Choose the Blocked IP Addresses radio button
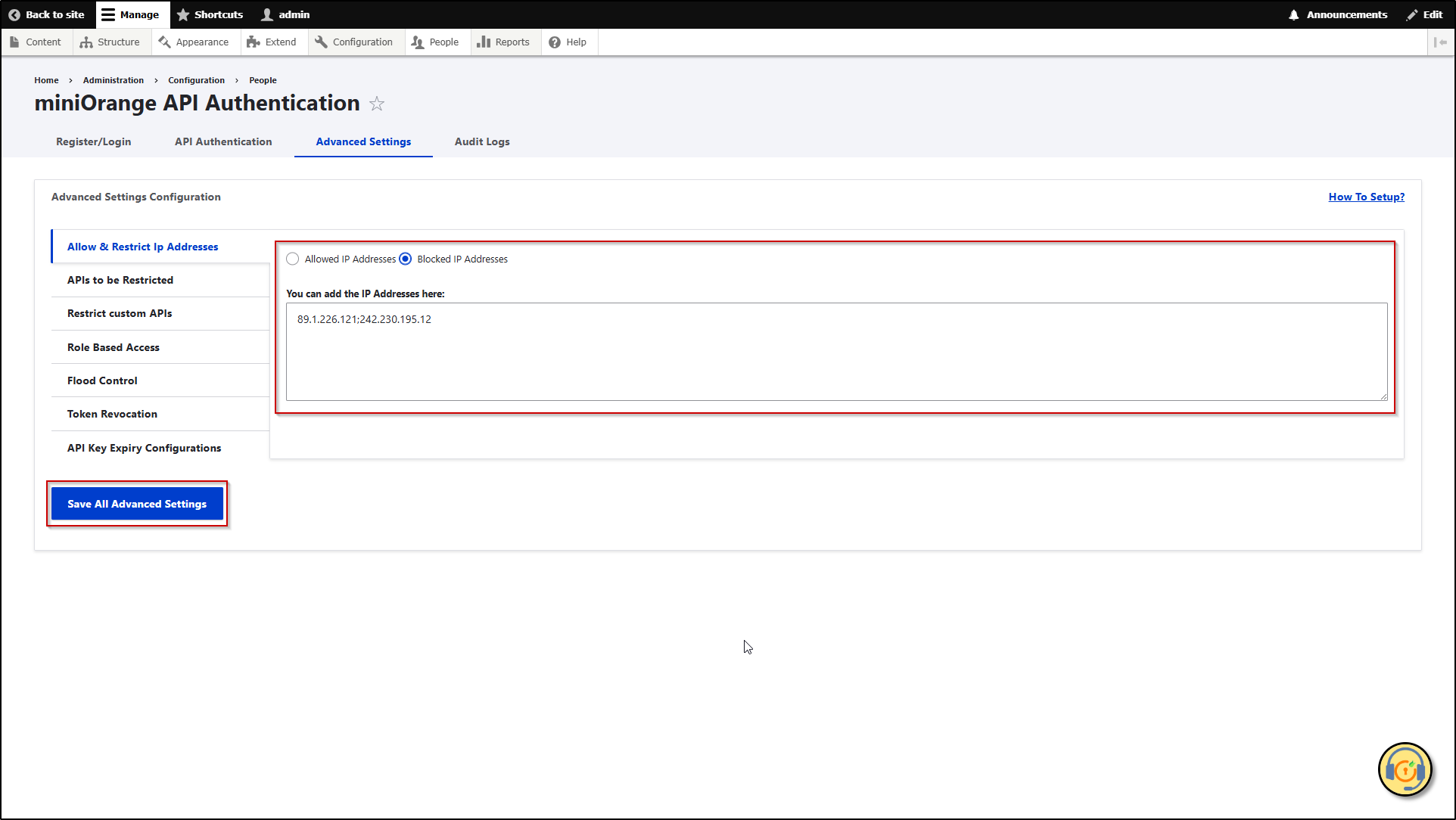1456x820 pixels. tap(406, 259)
